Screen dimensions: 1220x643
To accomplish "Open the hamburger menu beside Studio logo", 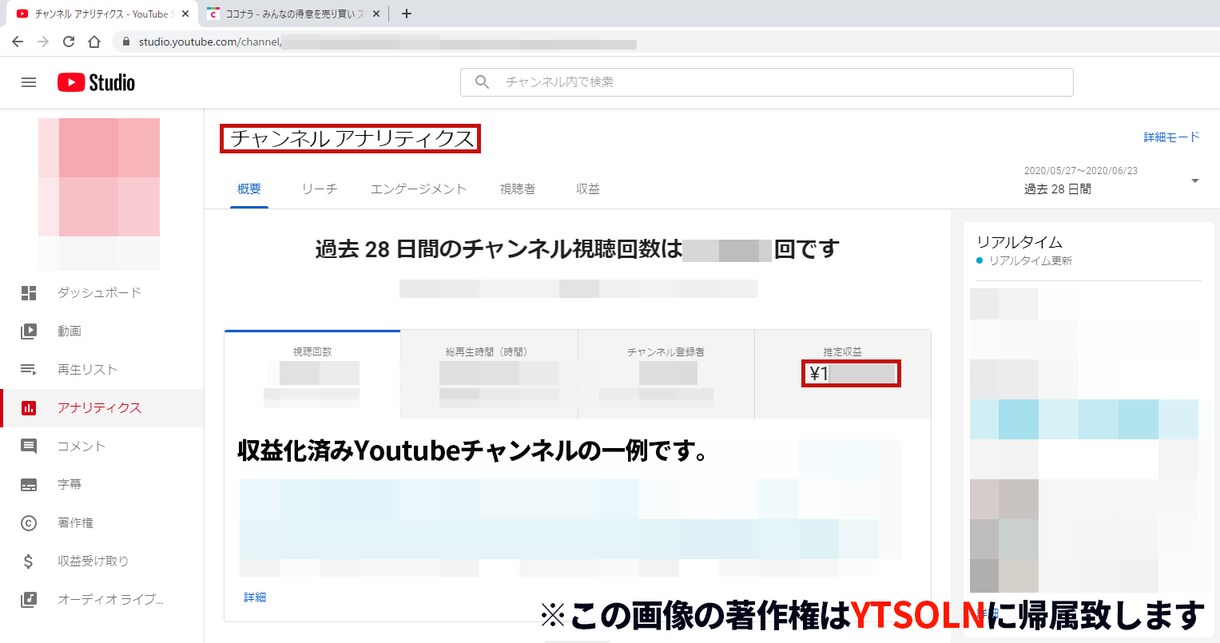I will 29,82.
